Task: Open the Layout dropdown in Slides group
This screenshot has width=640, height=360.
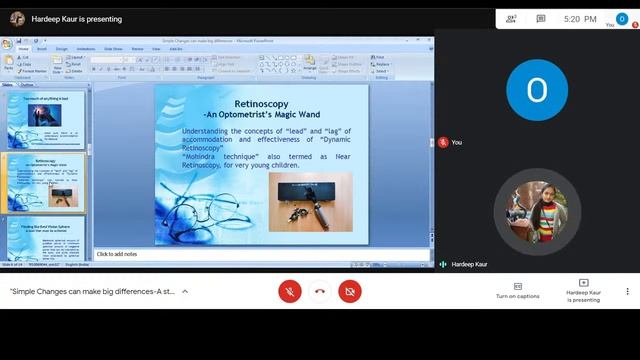Action: tap(75, 58)
